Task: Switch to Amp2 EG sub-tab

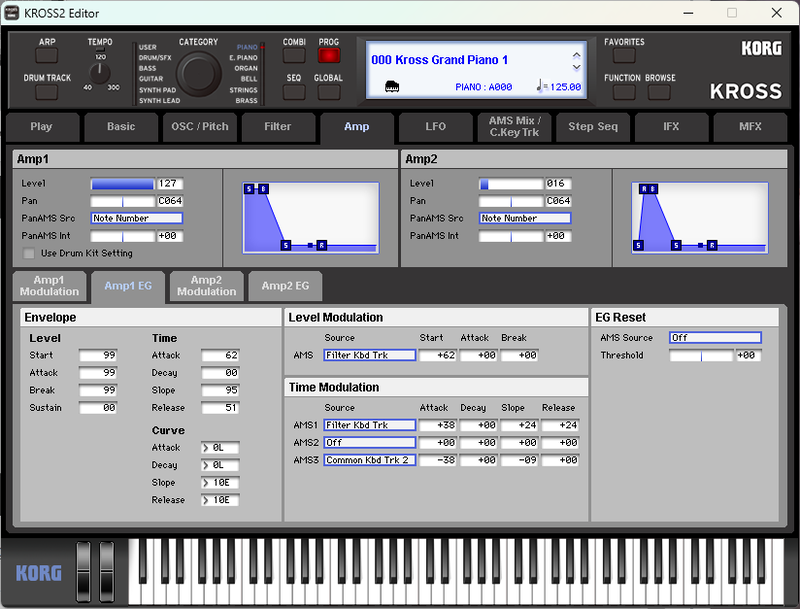Action: (285, 286)
